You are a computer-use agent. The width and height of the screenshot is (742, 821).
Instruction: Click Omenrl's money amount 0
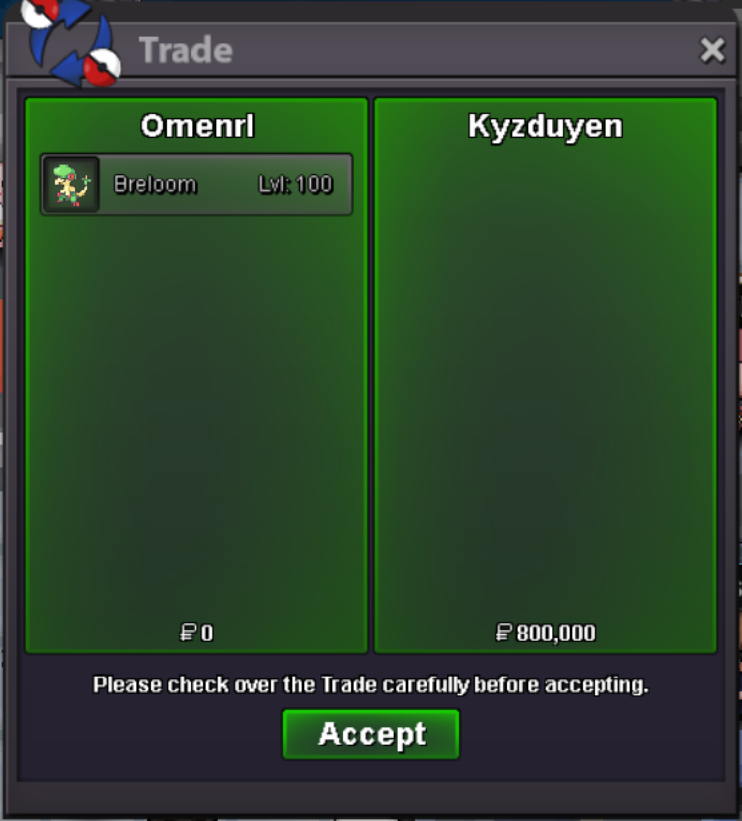[207, 633]
